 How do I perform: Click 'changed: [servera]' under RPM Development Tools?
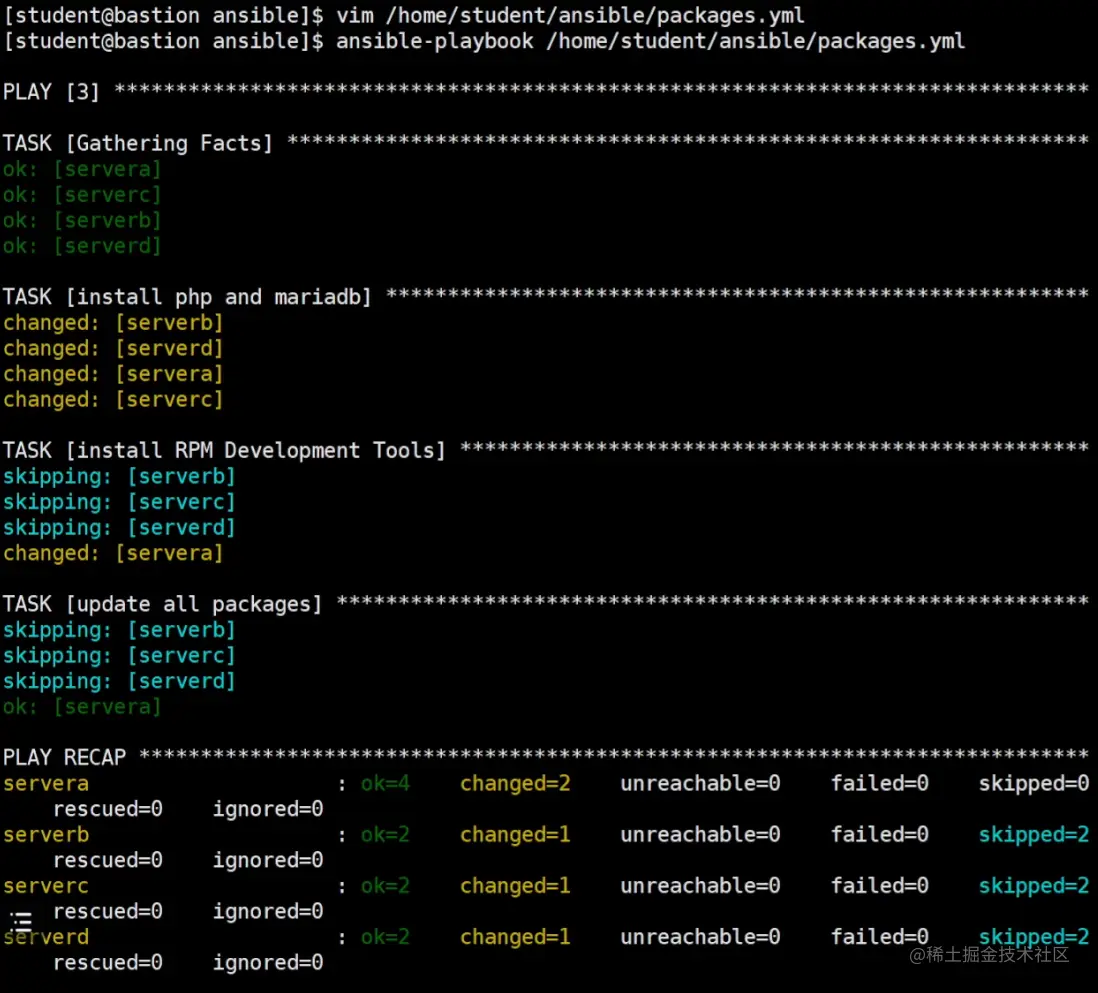point(113,553)
